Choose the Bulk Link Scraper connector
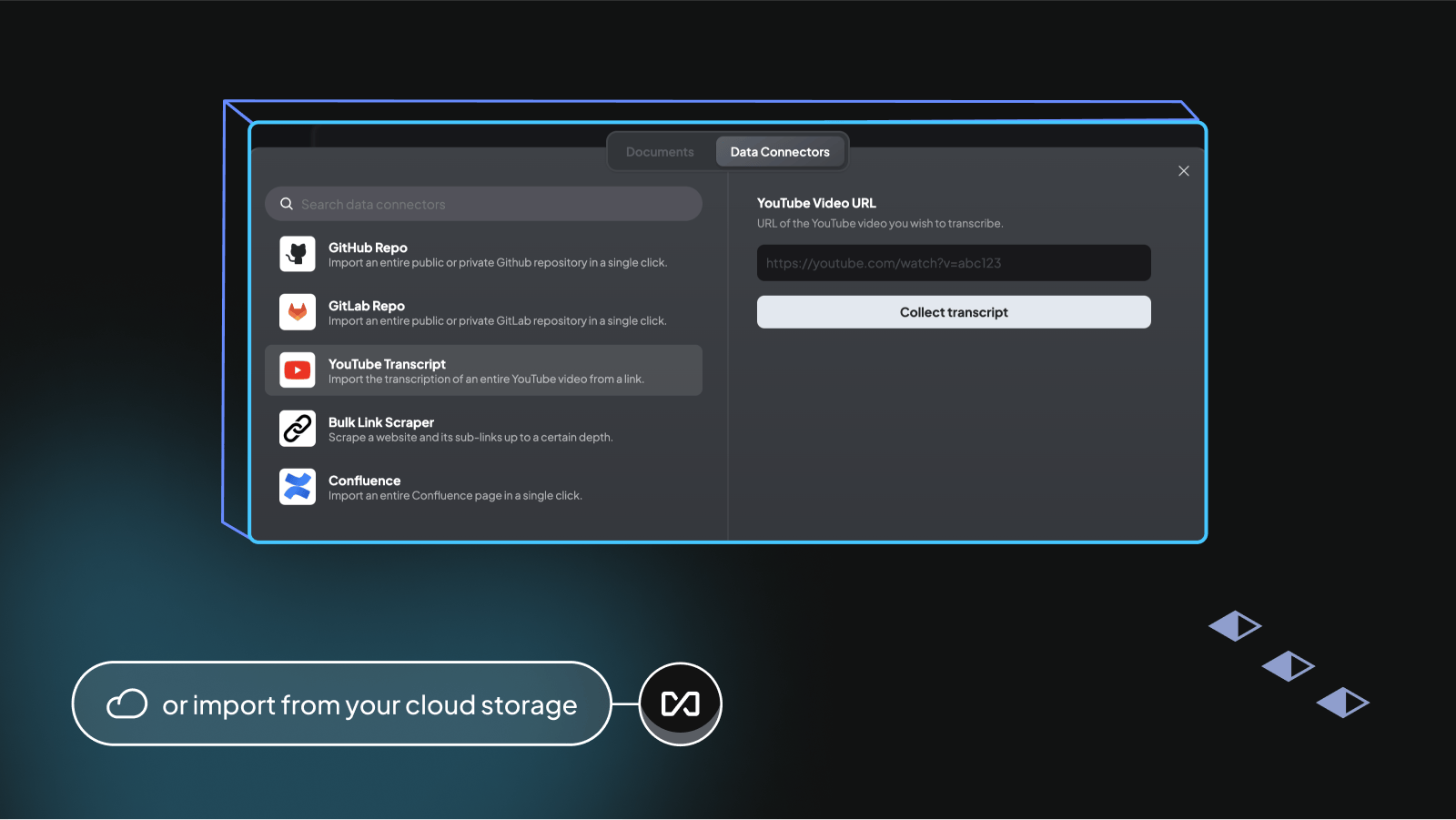1456x820 pixels. (x=483, y=429)
